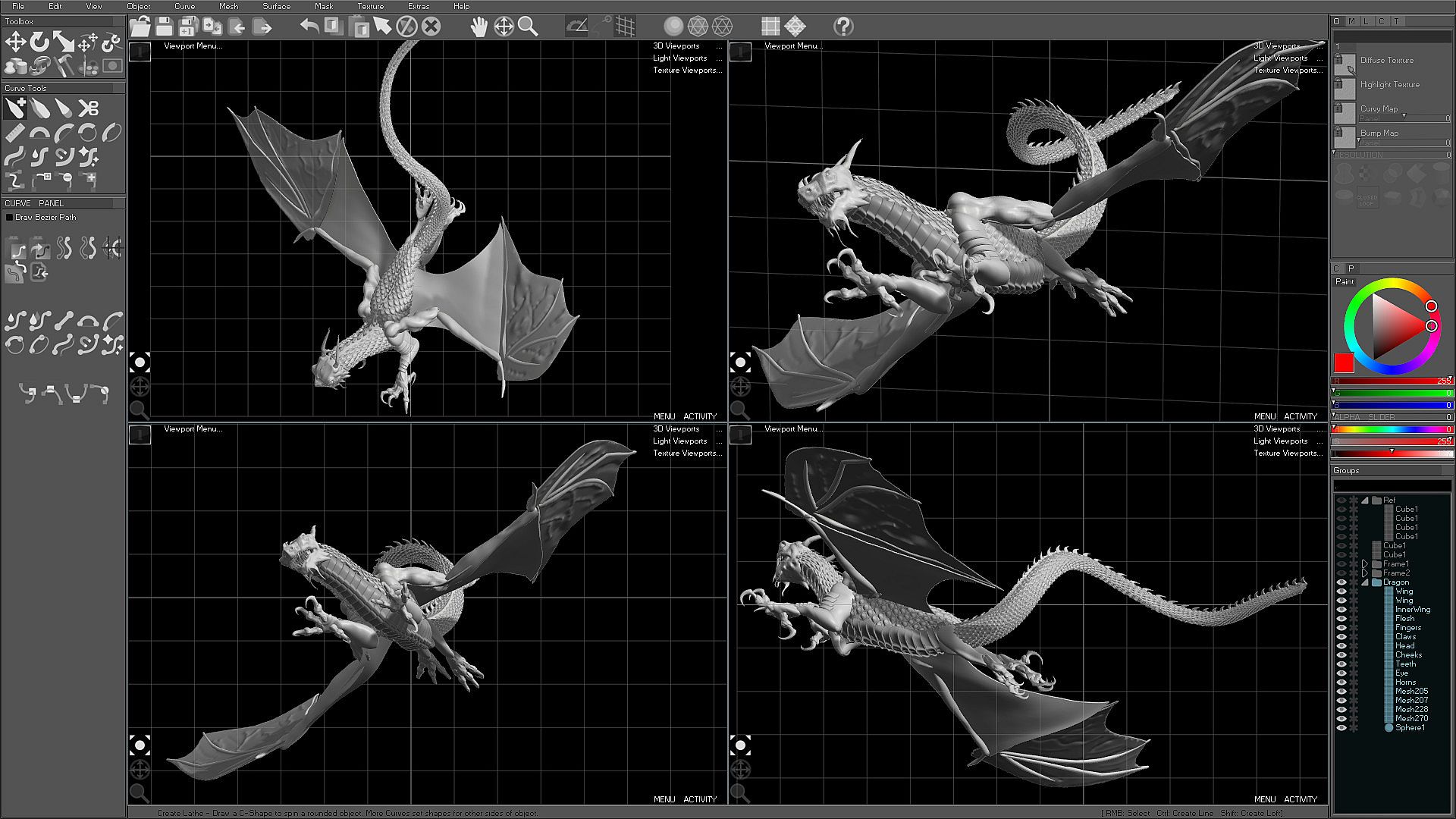The height and width of the screenshot is (819, 1456).
Task: Click the Open file folder icon
Action: point(140,27)
